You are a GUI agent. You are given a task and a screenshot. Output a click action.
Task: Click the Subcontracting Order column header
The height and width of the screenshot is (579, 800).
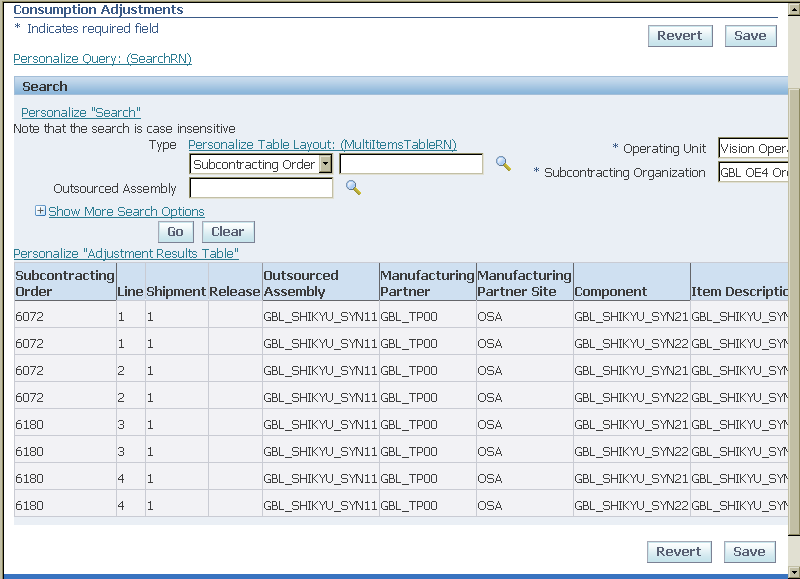coord(65,283)
